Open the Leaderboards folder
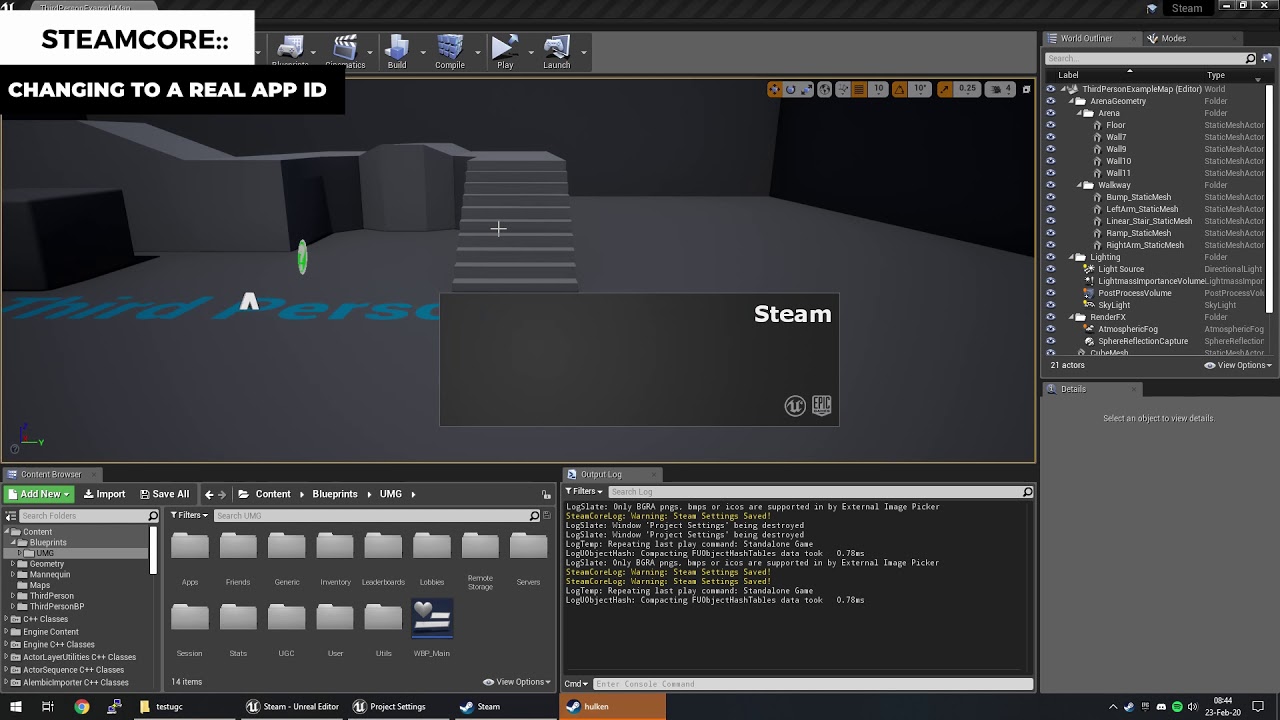Viewport: 1280px width, 720px height. pos(383,559)
